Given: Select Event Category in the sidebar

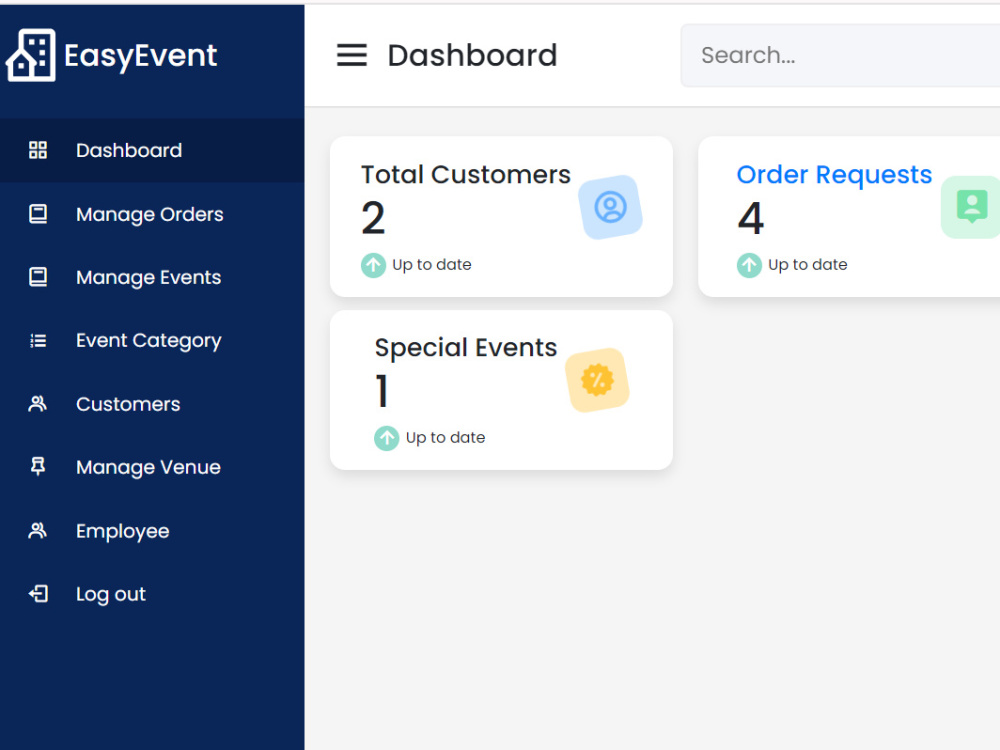Looking at the screenshot, I should tap(152, 341).
